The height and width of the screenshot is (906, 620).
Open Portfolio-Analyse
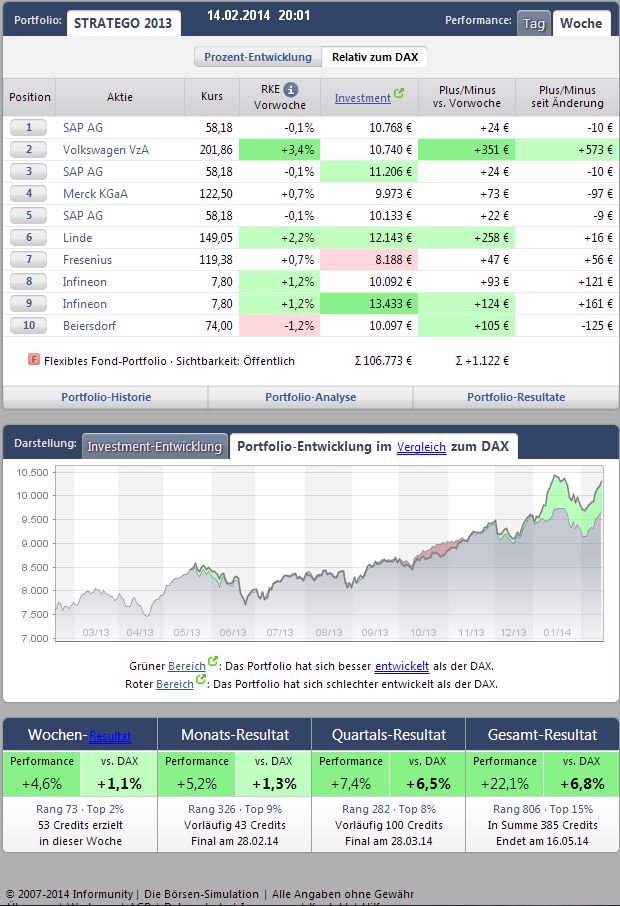tap(310, 397)
